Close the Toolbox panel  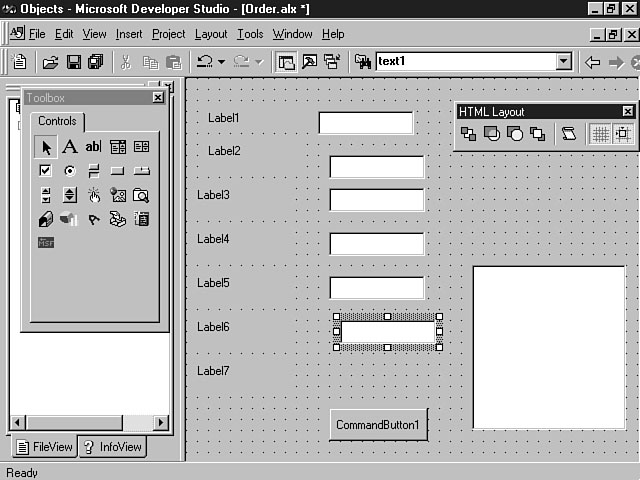[158, 97]
